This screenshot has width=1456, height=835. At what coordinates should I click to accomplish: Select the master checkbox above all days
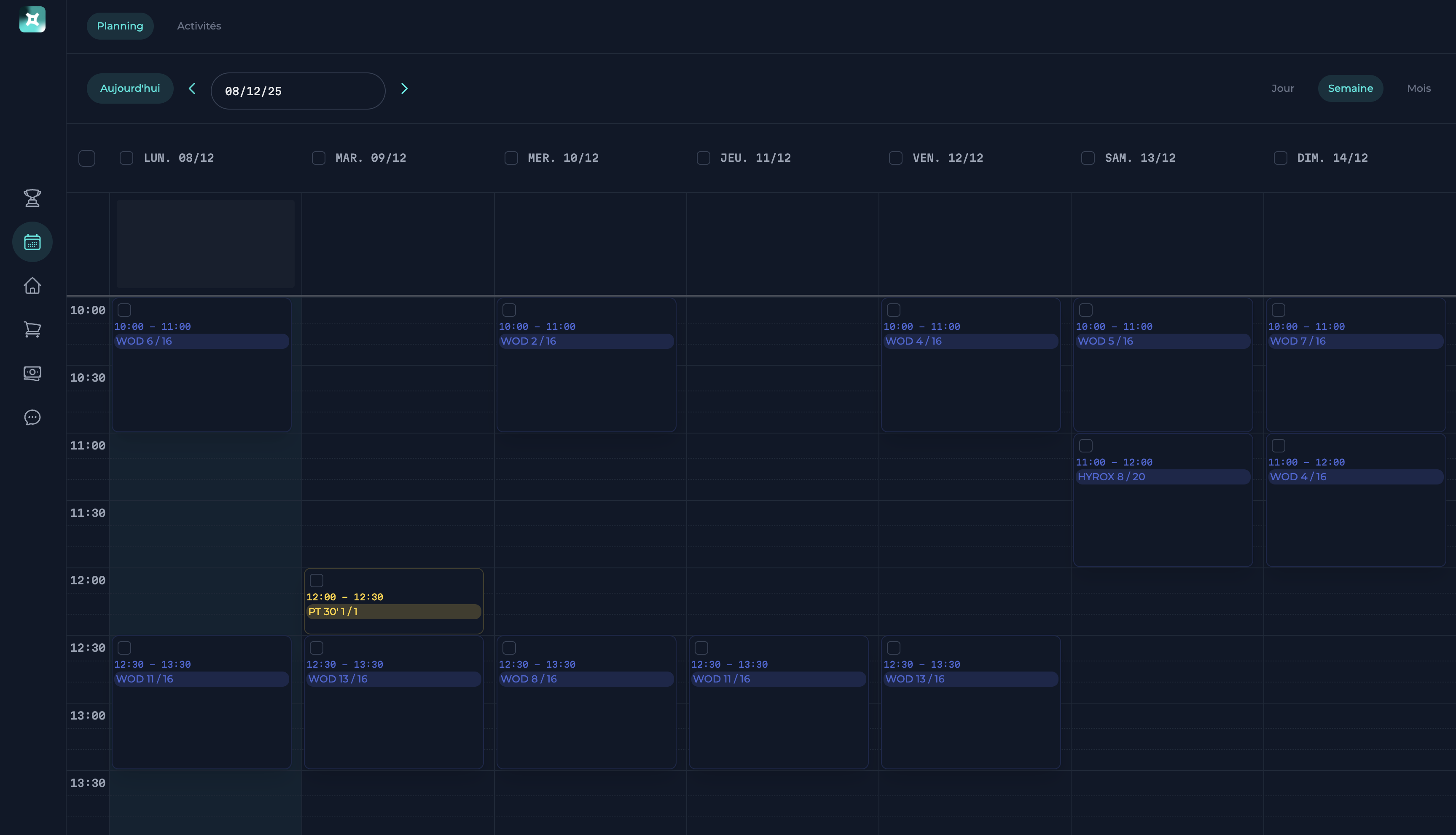(86, 158)
